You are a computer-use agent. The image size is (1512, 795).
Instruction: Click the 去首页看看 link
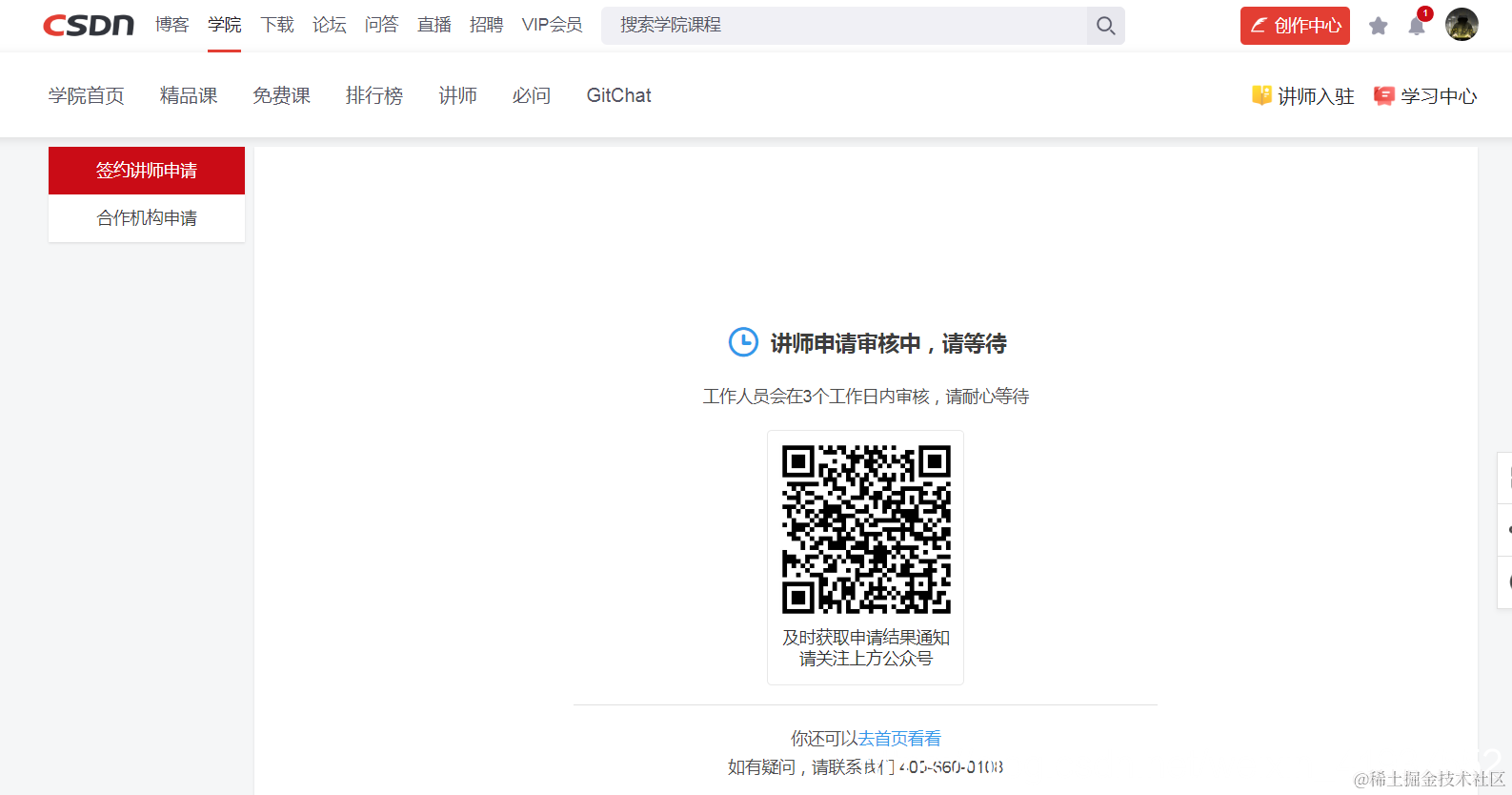[x=900, y=739]
